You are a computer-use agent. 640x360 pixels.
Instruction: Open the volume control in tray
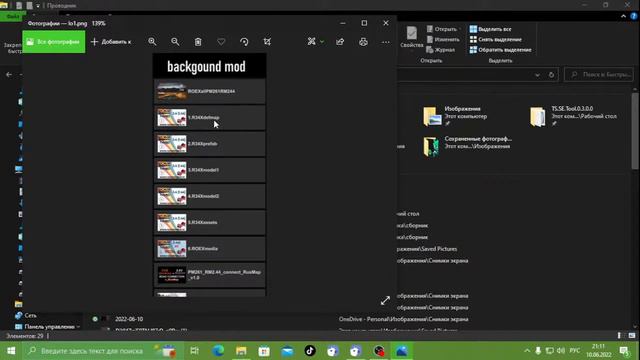pyautogui.click(x=561, y=351)
